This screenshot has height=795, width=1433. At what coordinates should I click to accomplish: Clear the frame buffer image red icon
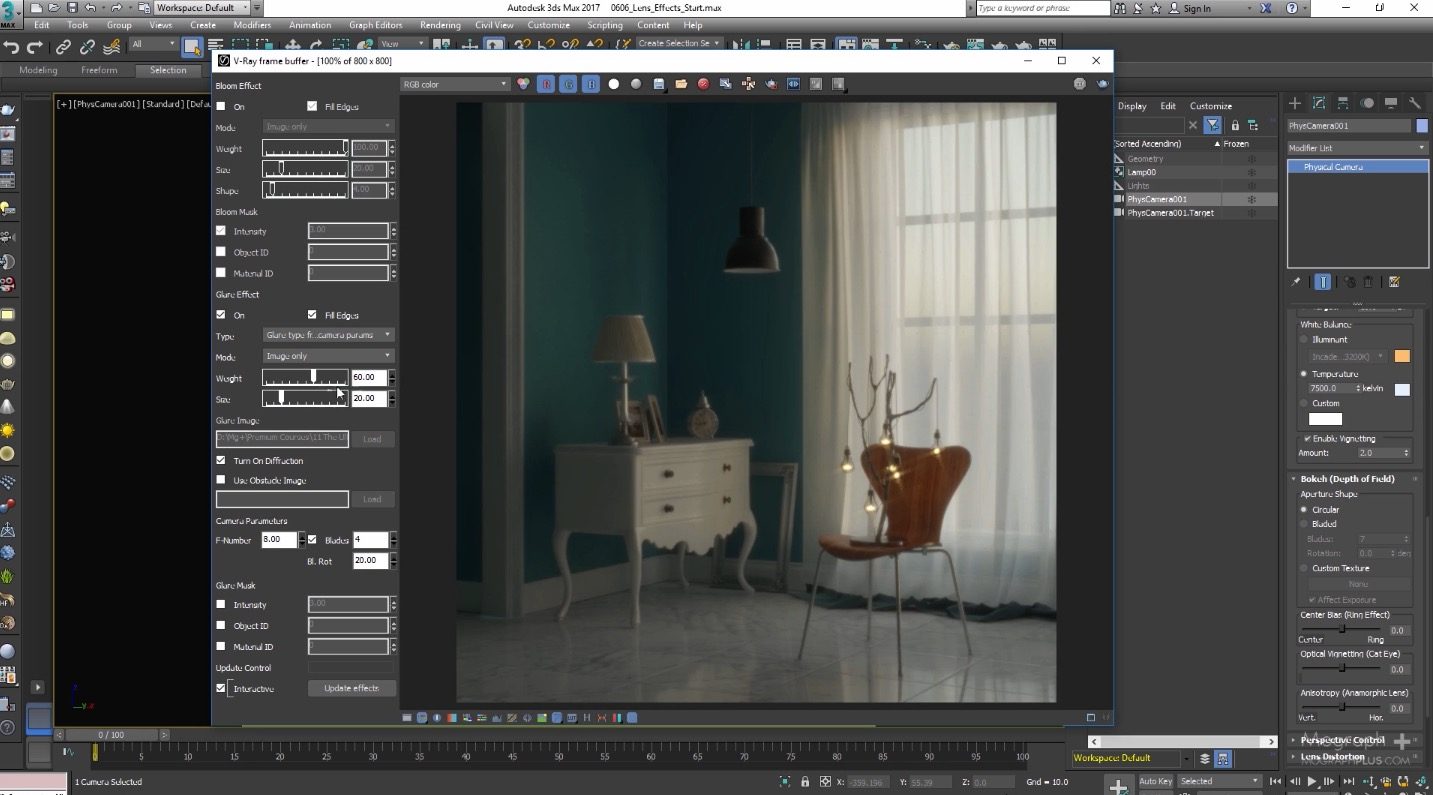703,85
